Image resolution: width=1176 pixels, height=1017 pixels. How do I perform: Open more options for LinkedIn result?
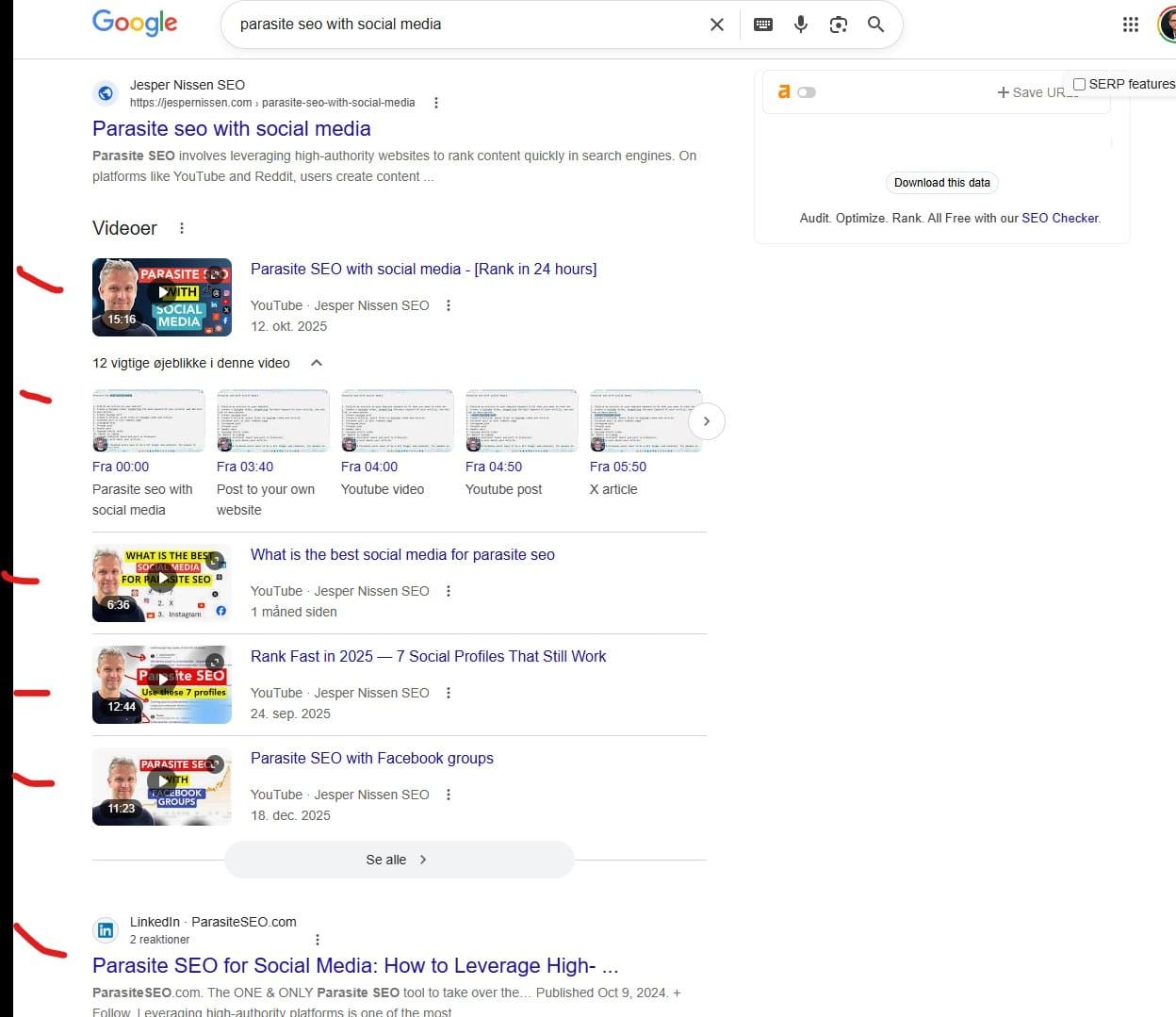click(x=318, y=940)
